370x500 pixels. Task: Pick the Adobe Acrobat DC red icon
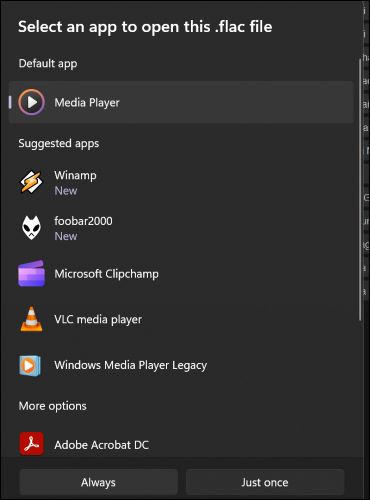[x=31, y=444]
